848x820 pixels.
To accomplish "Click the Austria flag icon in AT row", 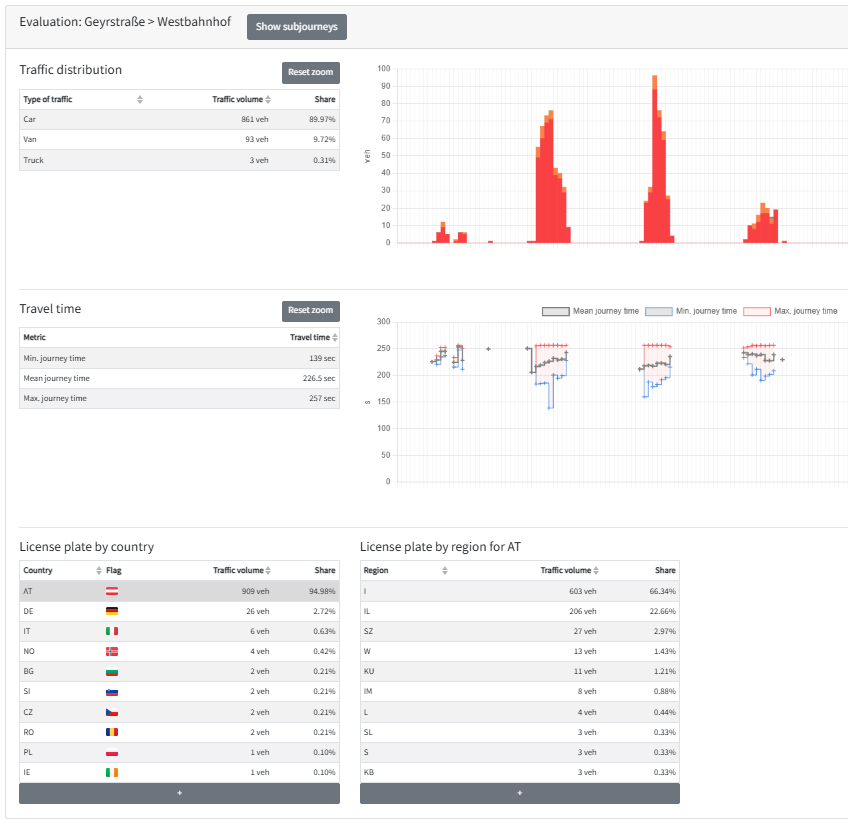I will [x=112, y=591].
